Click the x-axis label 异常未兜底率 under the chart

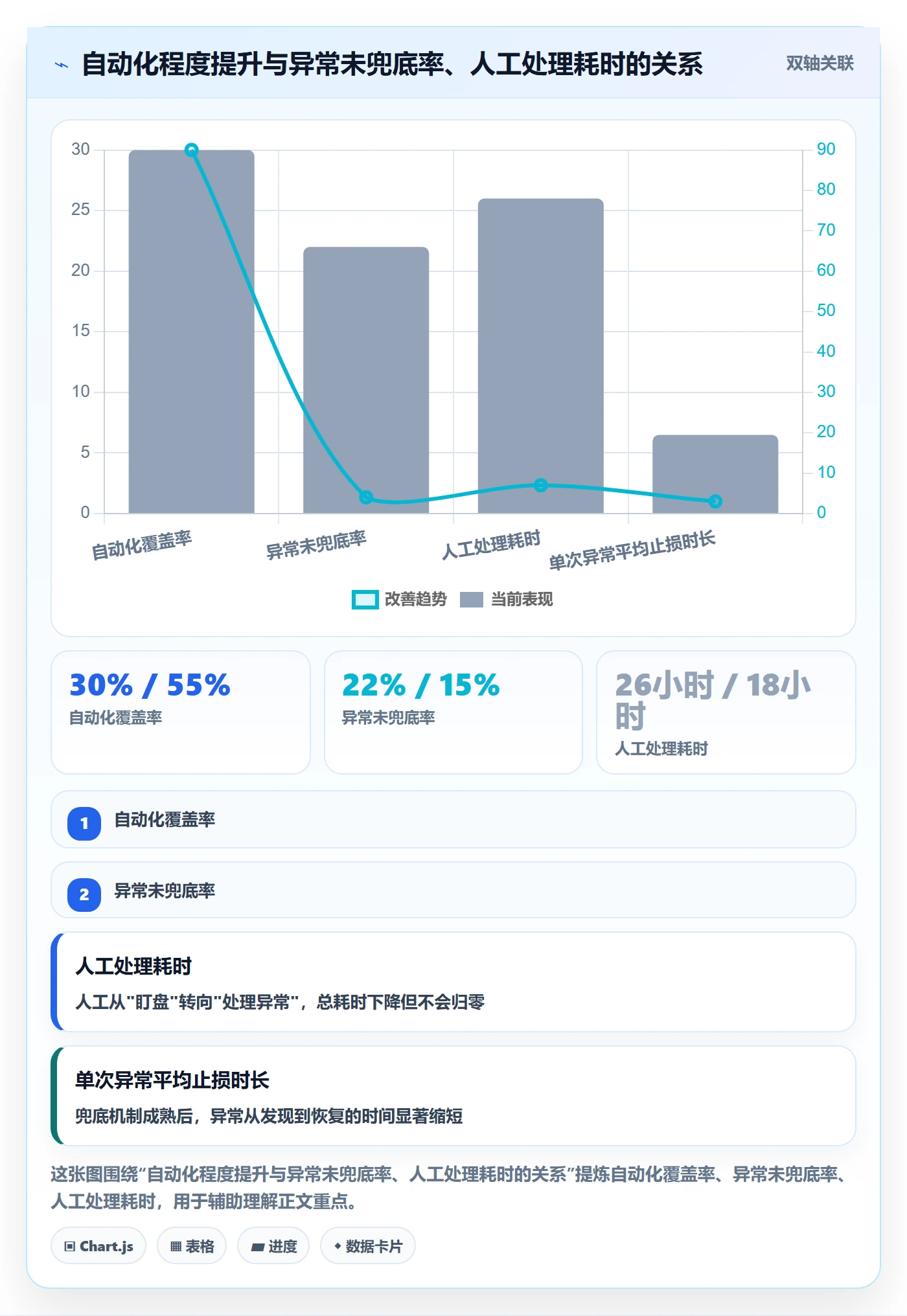pyautogui.click(x=317, y=545)
